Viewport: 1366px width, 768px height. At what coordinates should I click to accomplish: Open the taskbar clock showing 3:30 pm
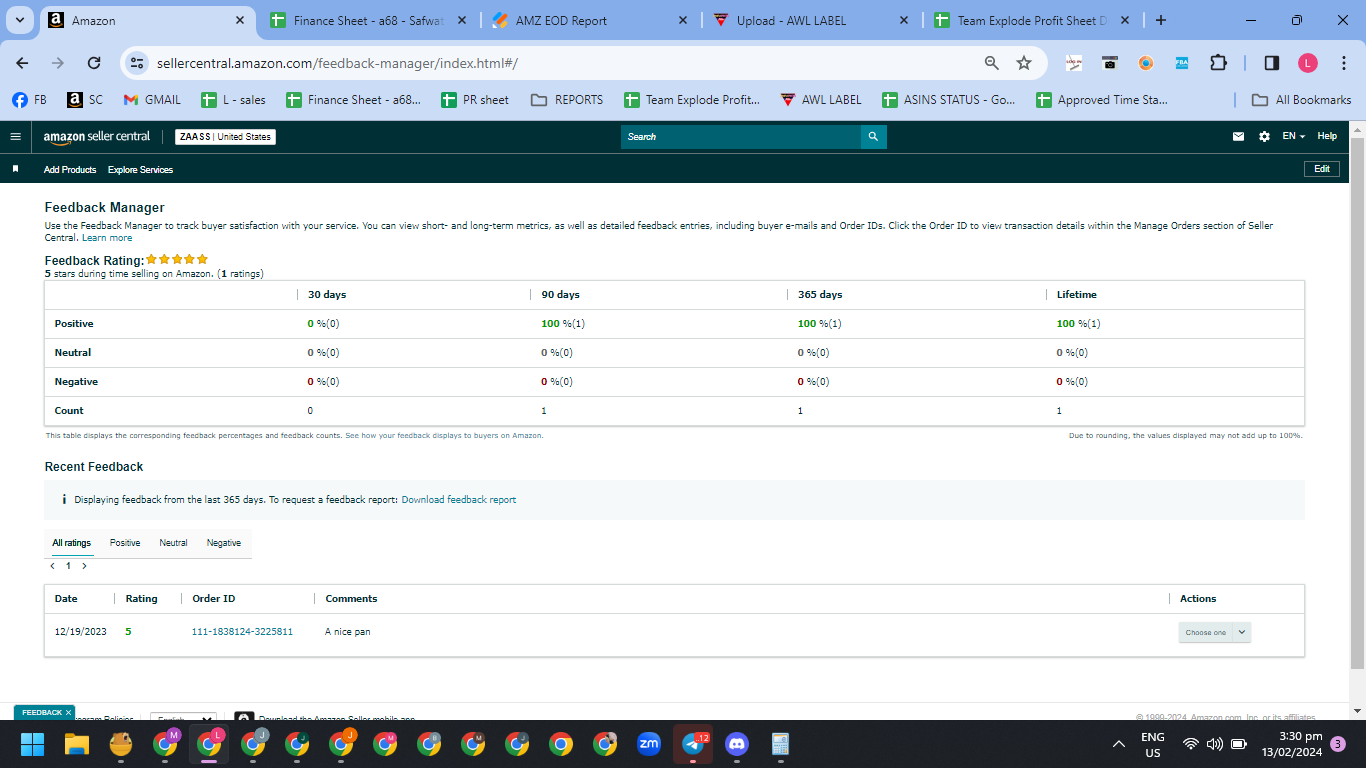tap(1291, 744)
